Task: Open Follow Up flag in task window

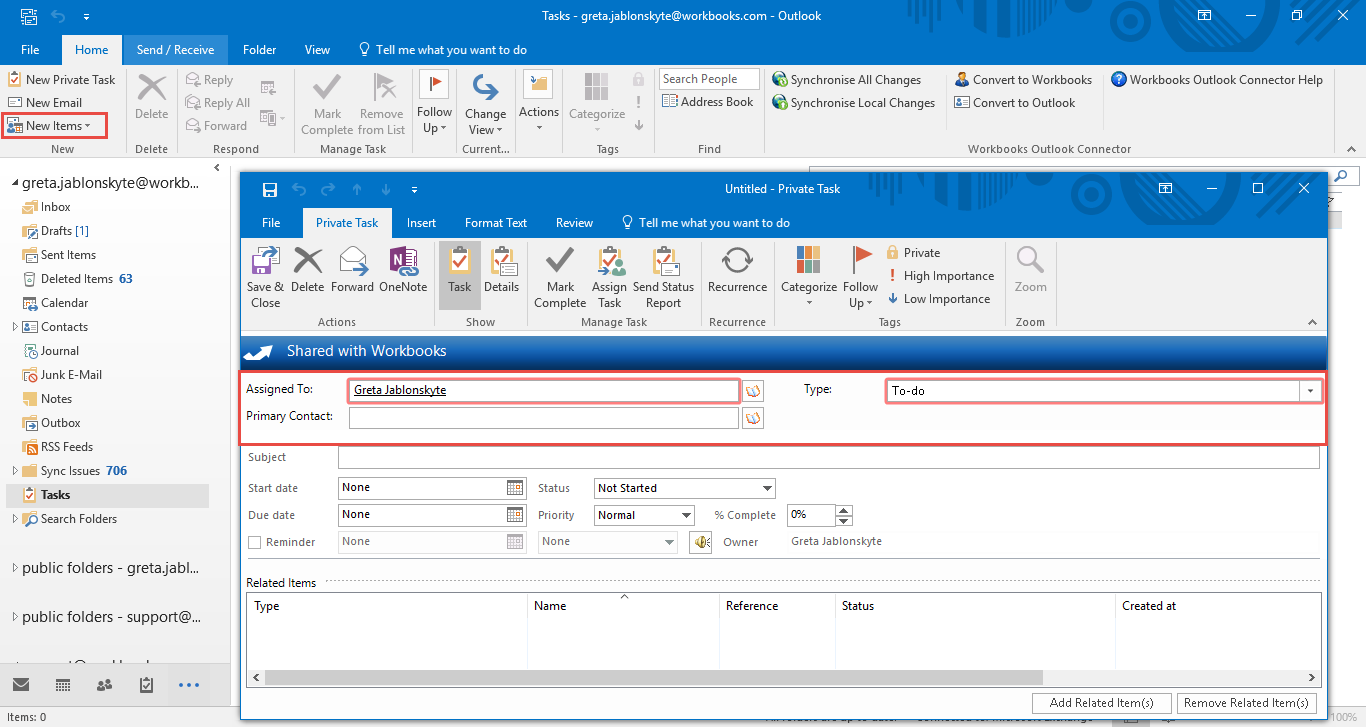Action: [860, 277]
